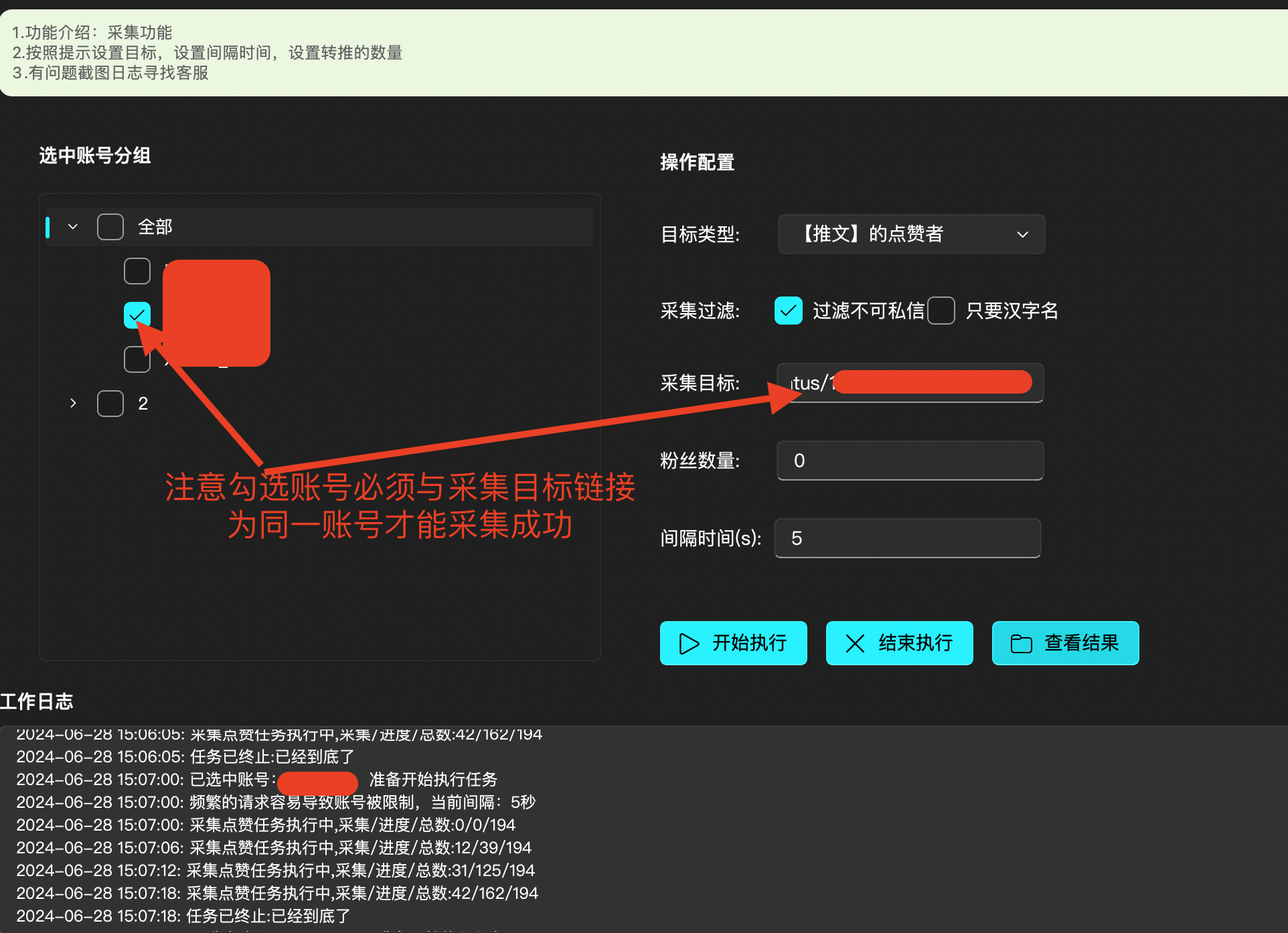Expand group 2 with the chevron

pos(73,404)
